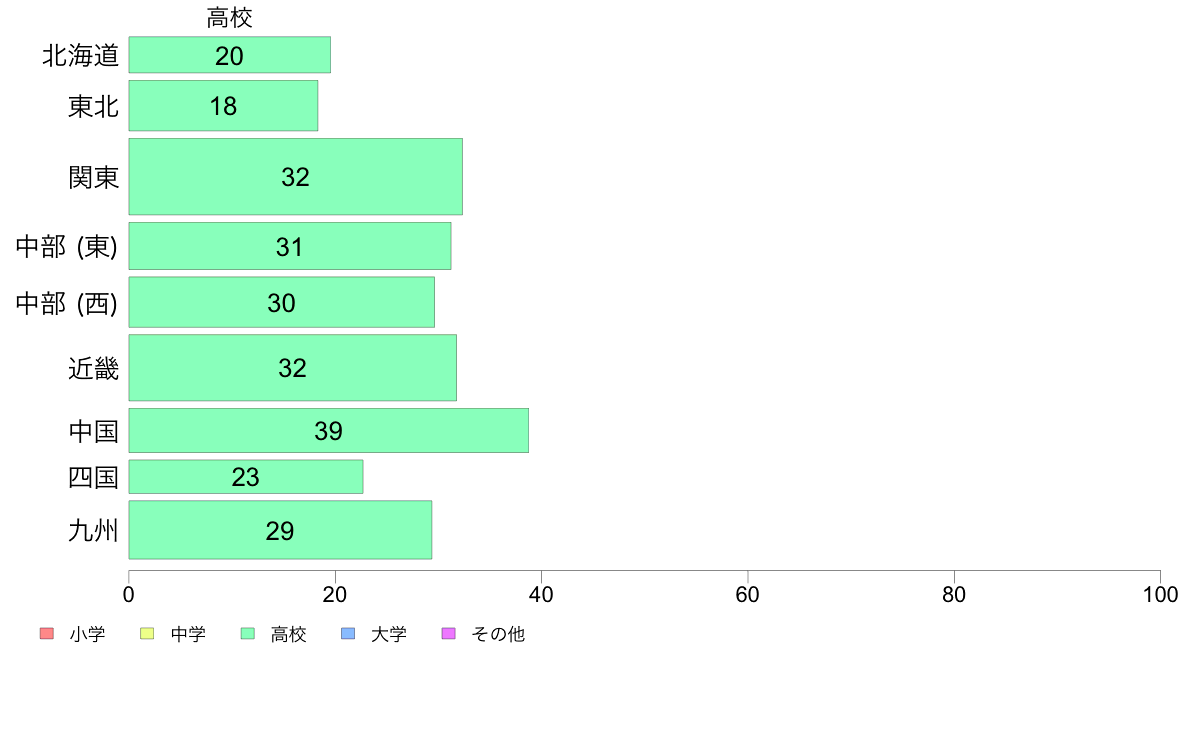Click the 100 axis tick label
1188x736 pixels.
click(x=1160, y=594)
